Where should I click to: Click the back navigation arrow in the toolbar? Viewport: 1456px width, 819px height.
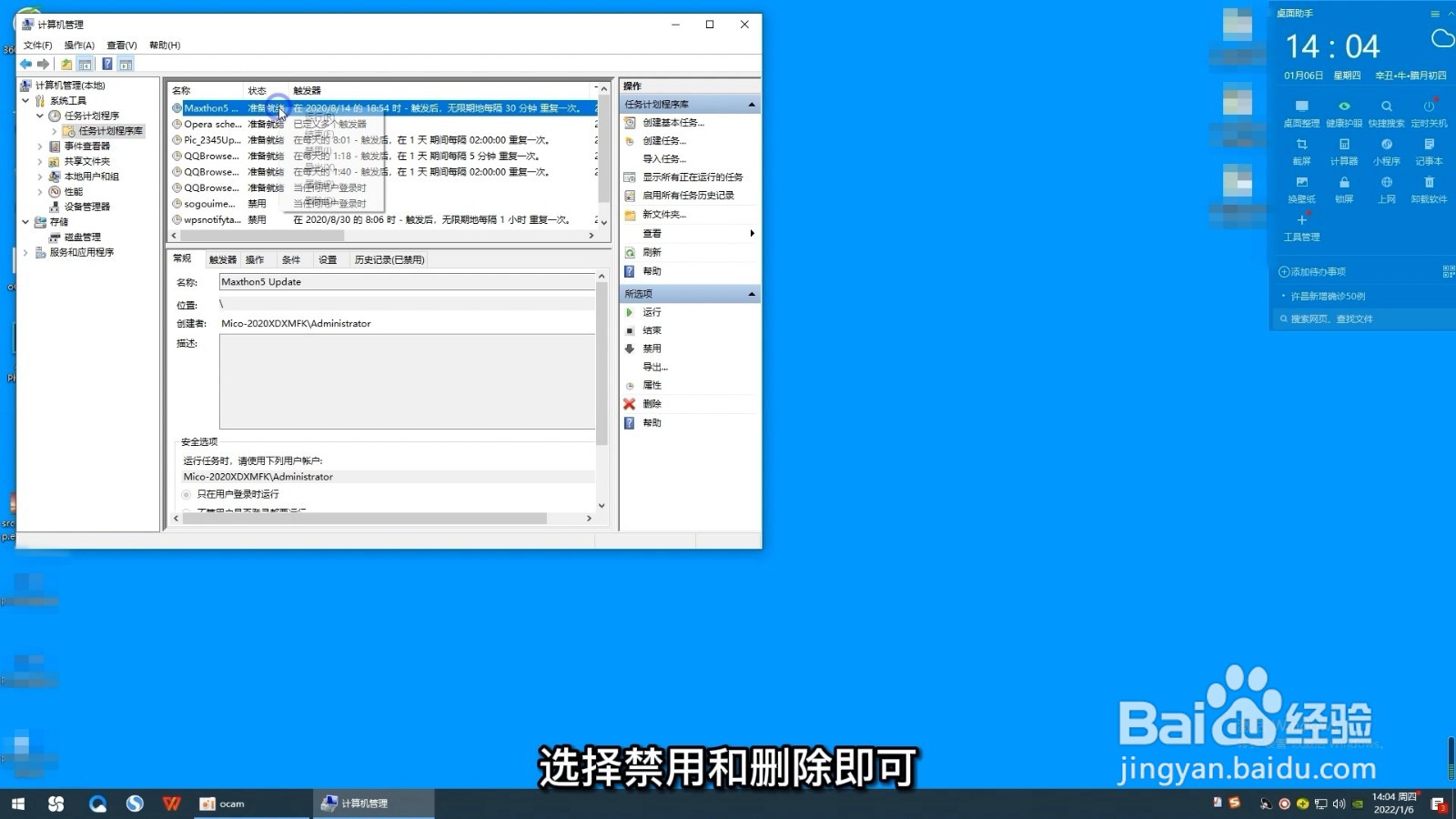(x=25, y=64)
